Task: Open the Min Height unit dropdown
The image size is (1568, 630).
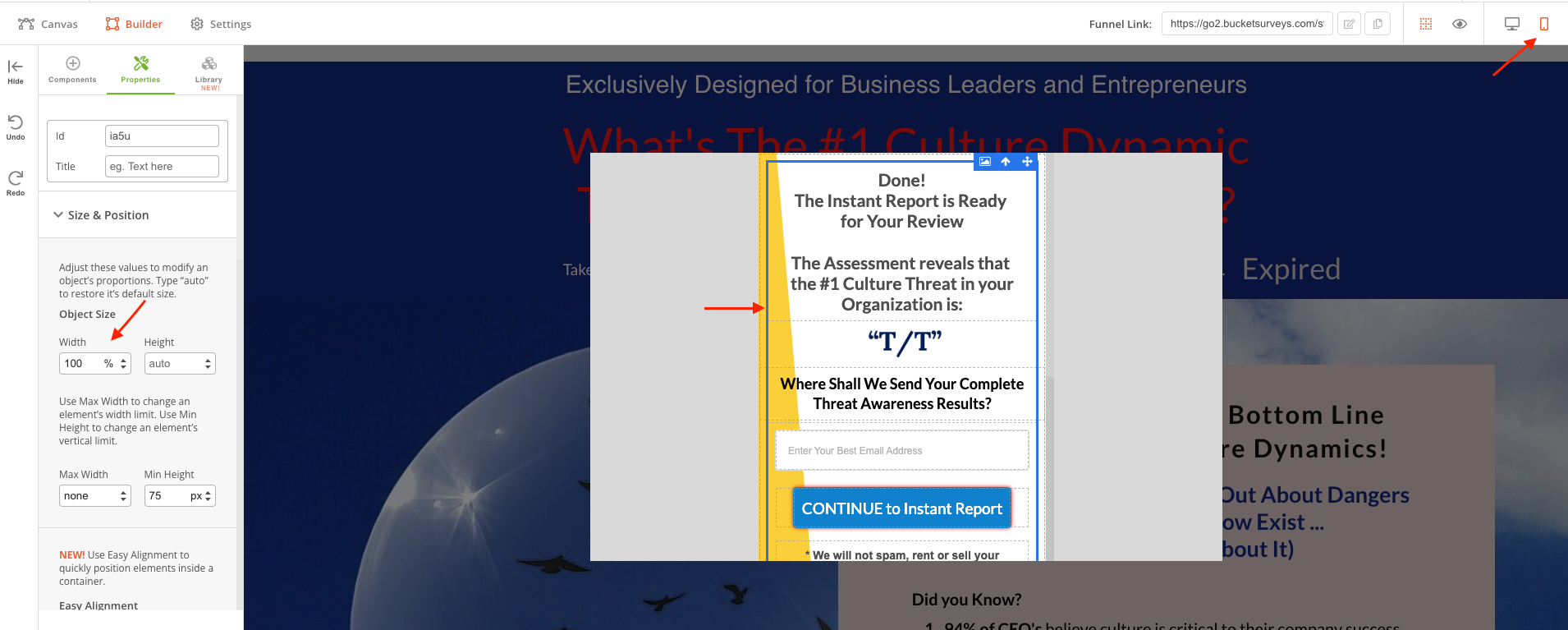Action: [x=201, y=495]
